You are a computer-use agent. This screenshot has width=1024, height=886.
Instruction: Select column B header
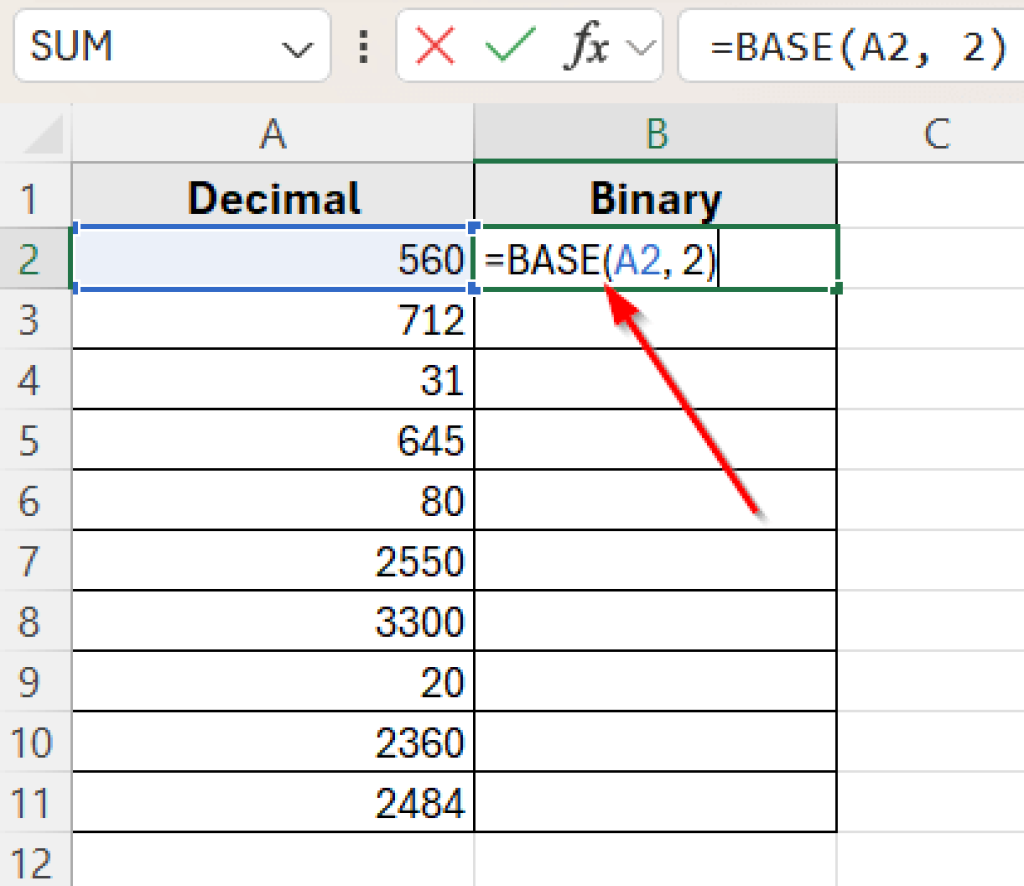tap(655, 131)
